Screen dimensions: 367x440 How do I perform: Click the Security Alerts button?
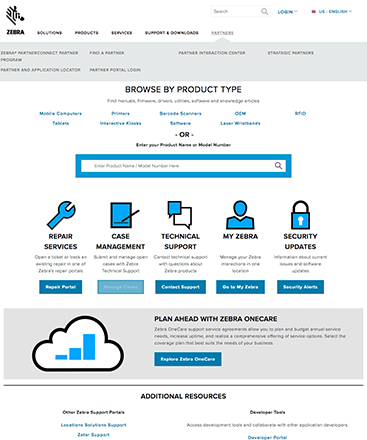(x=300, y=287)
